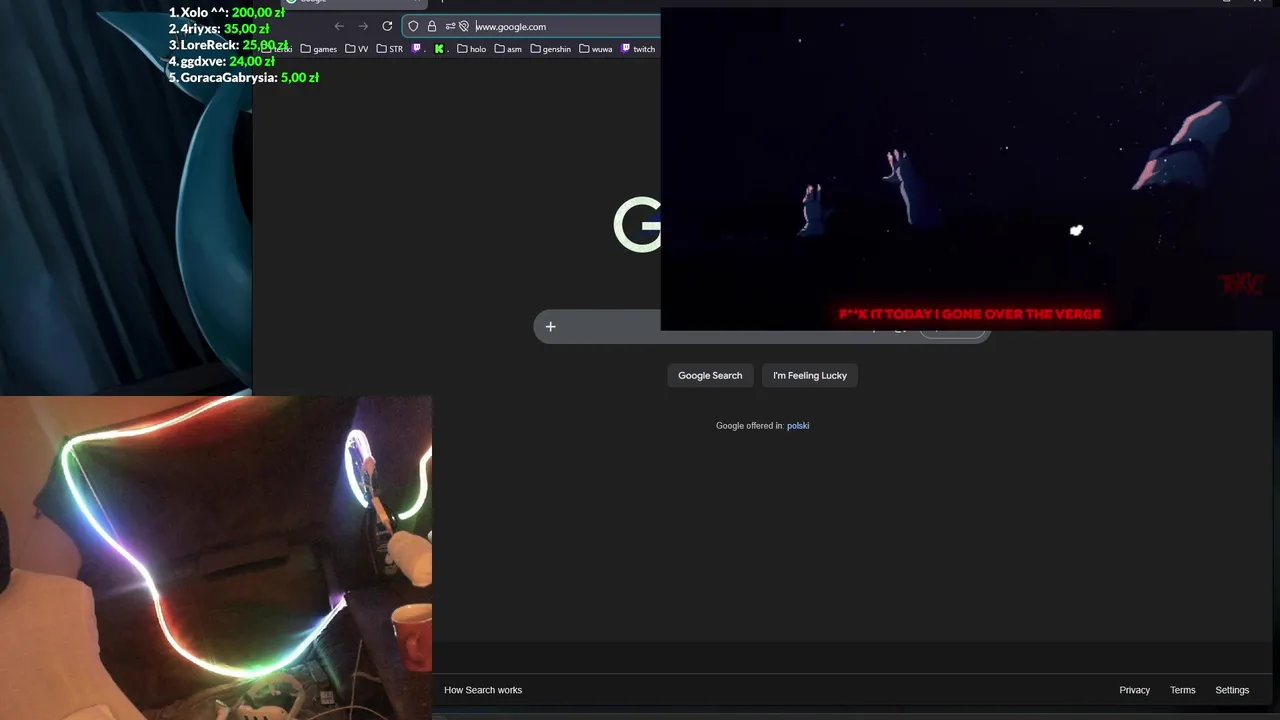Open How Search works link
This screenshot has height=720, width=1280.
tap(483, 690)
